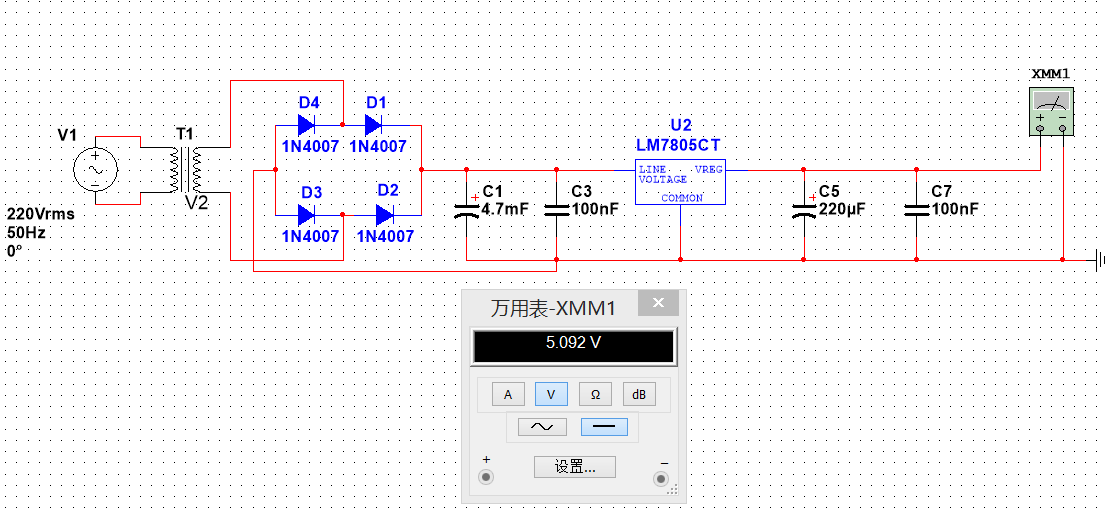Switch multimeter to voltmeter mode V
Screen dimensions: 1108x516
[x=551, y=394]
